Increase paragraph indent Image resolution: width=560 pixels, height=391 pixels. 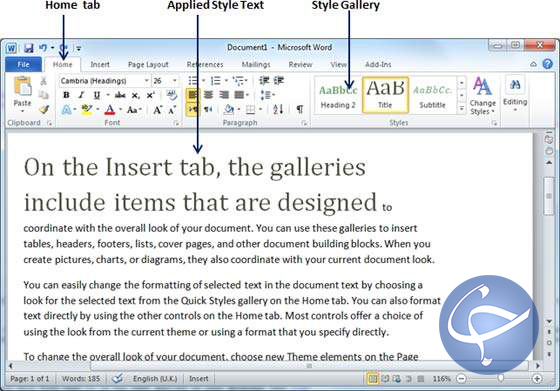[279, 81]
